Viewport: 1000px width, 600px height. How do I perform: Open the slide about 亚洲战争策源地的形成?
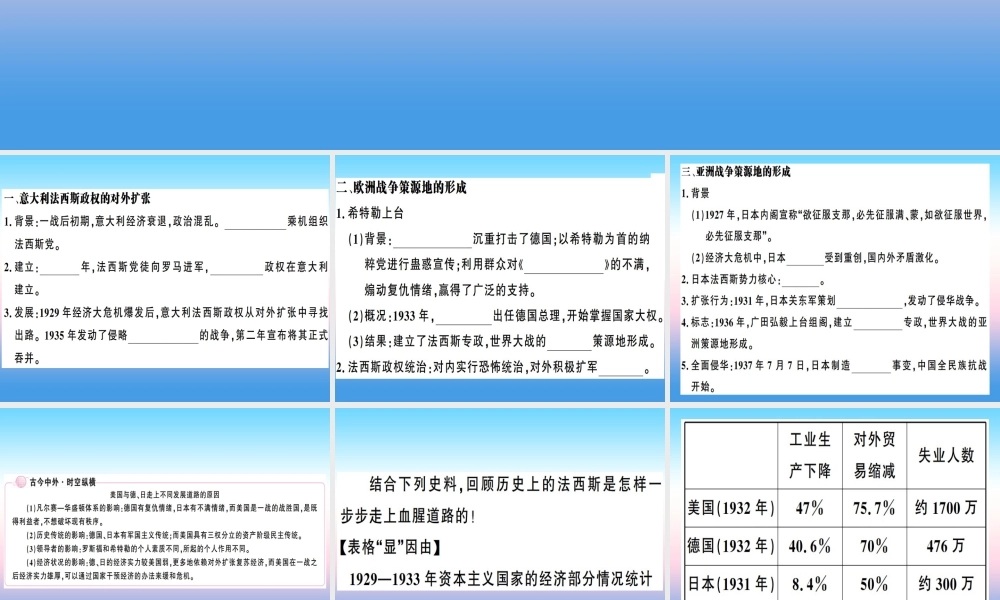pyautogui.click(x=835, y=278)
